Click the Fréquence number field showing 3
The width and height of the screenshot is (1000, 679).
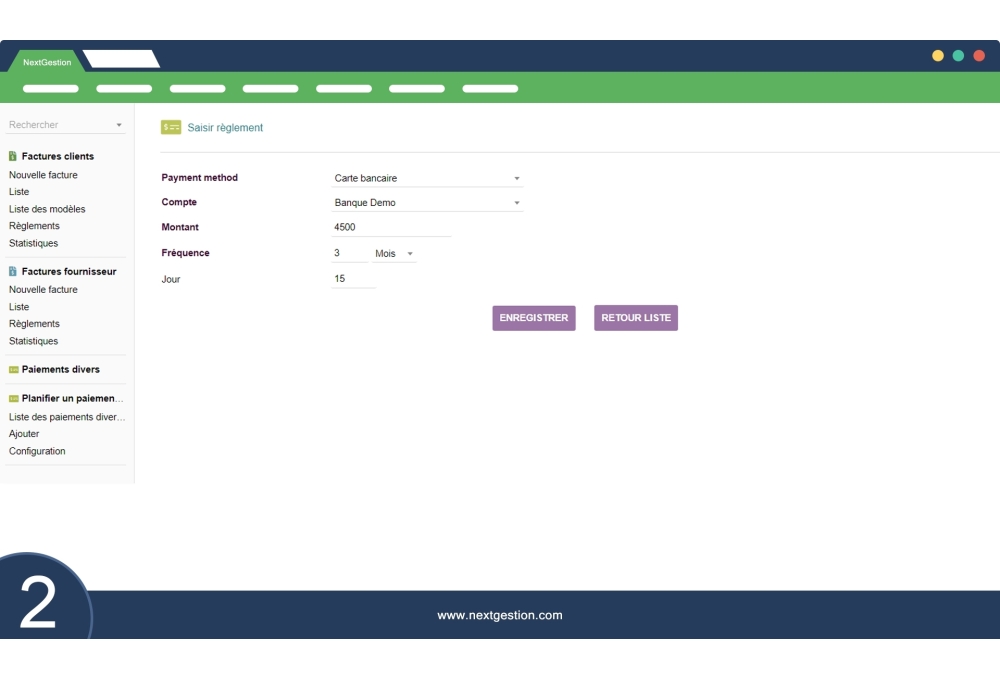click(350, 252)
